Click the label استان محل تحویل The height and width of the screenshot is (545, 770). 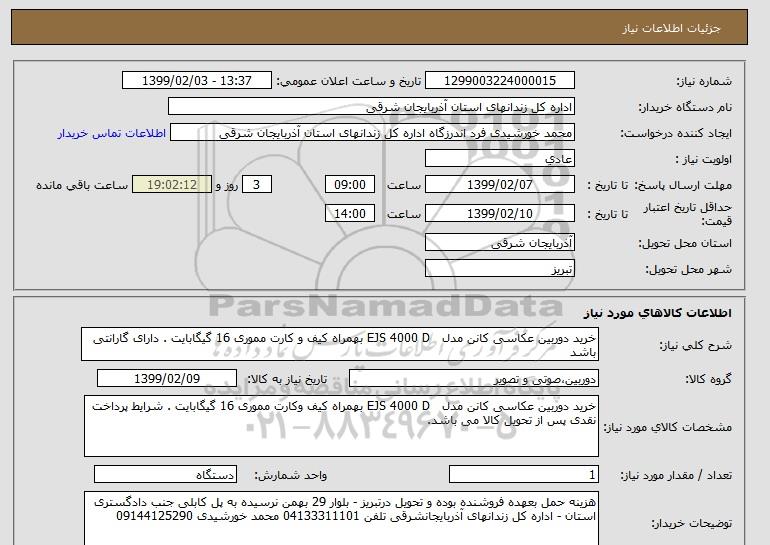coord(685,243)
